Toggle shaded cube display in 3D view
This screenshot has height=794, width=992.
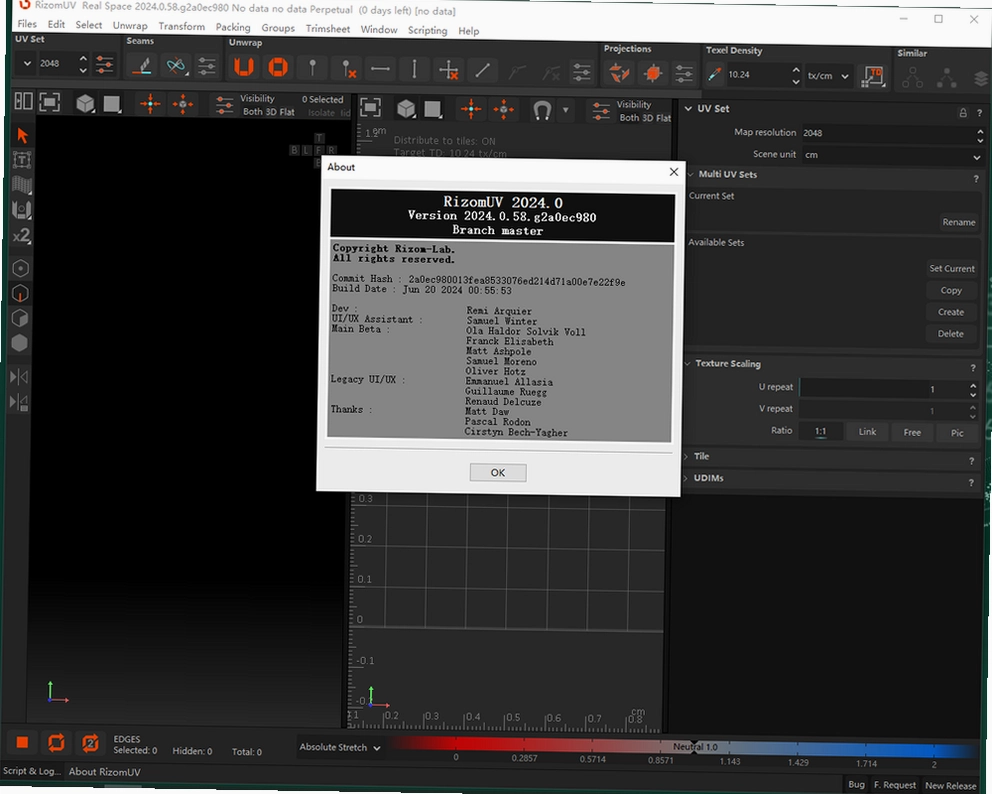[85, 102]
